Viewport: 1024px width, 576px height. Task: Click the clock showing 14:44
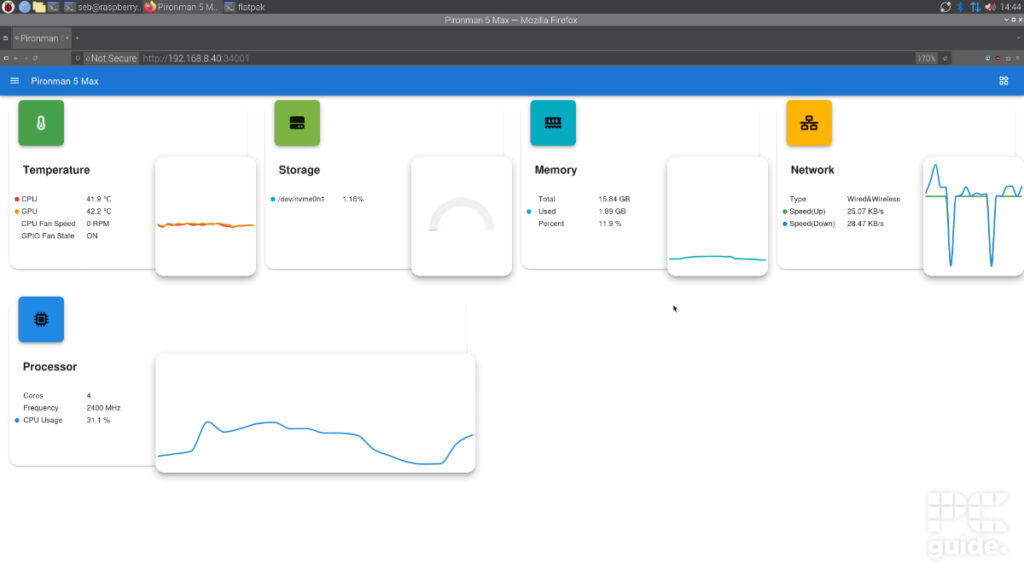pos(1010,7)
